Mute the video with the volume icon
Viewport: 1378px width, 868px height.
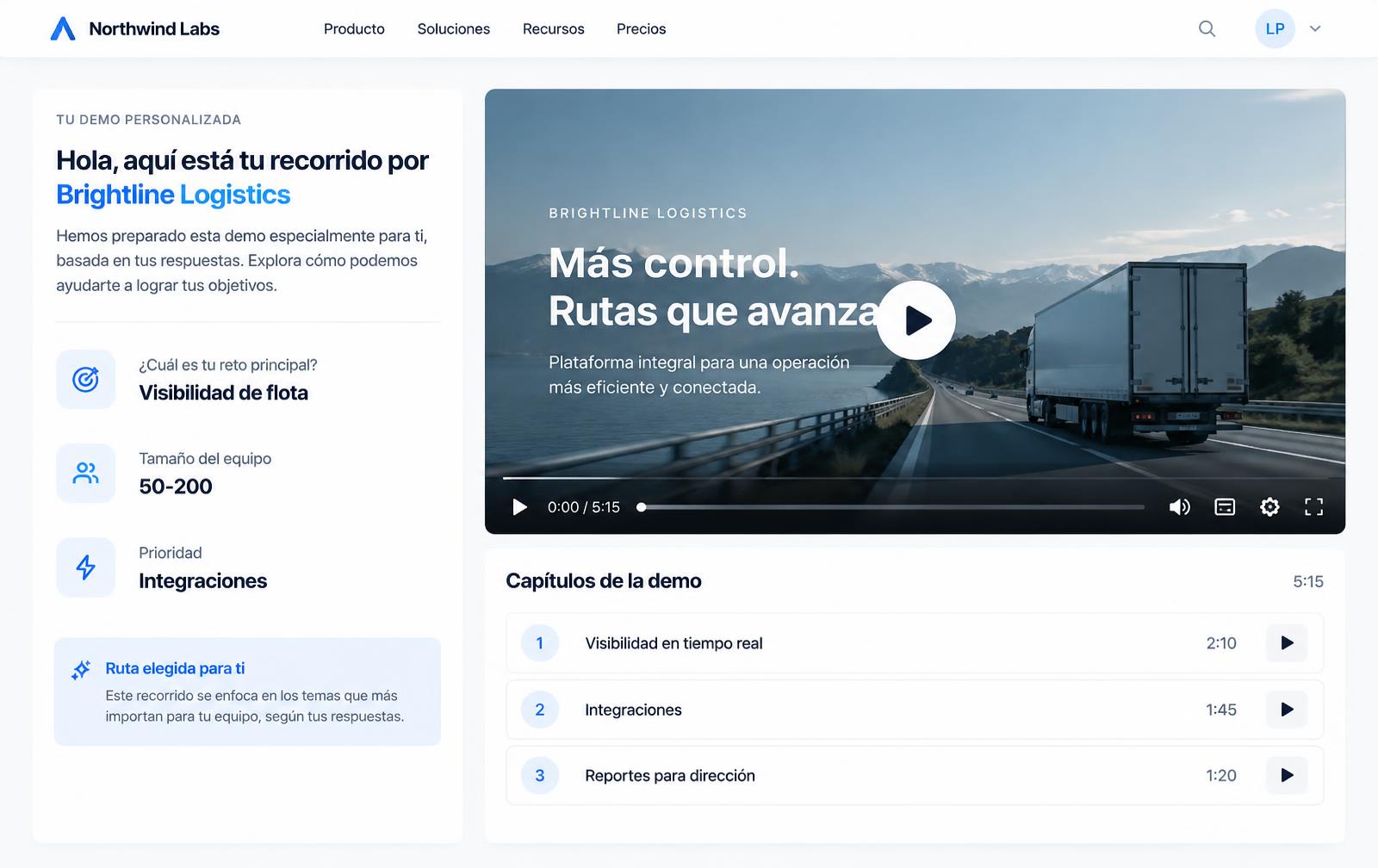(x=1180, y=507)
